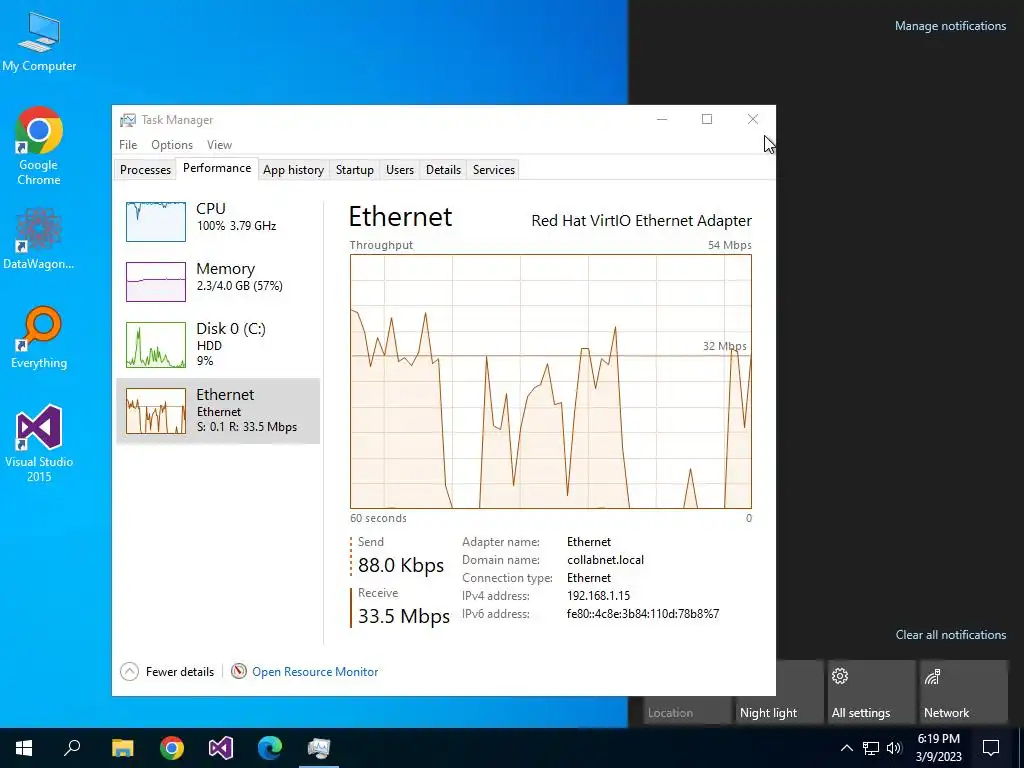Open Microsoft Edge from taskbar

point(270,748)
